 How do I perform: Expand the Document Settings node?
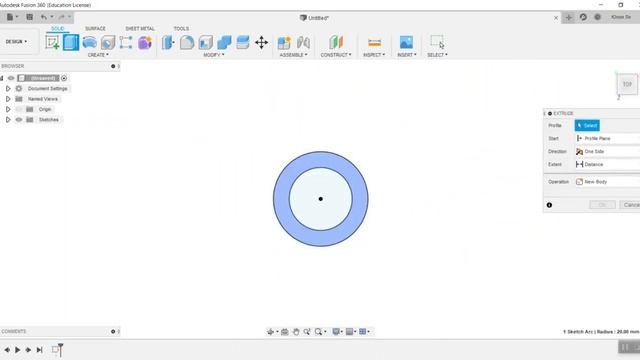click(8, 89)
